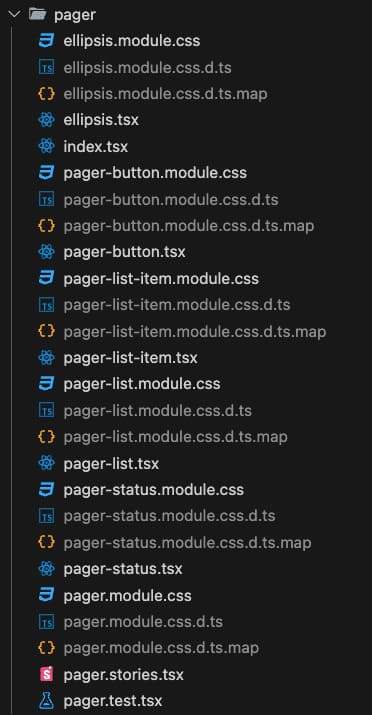Click React icon of ellipsis.tsx

point(46,120)
